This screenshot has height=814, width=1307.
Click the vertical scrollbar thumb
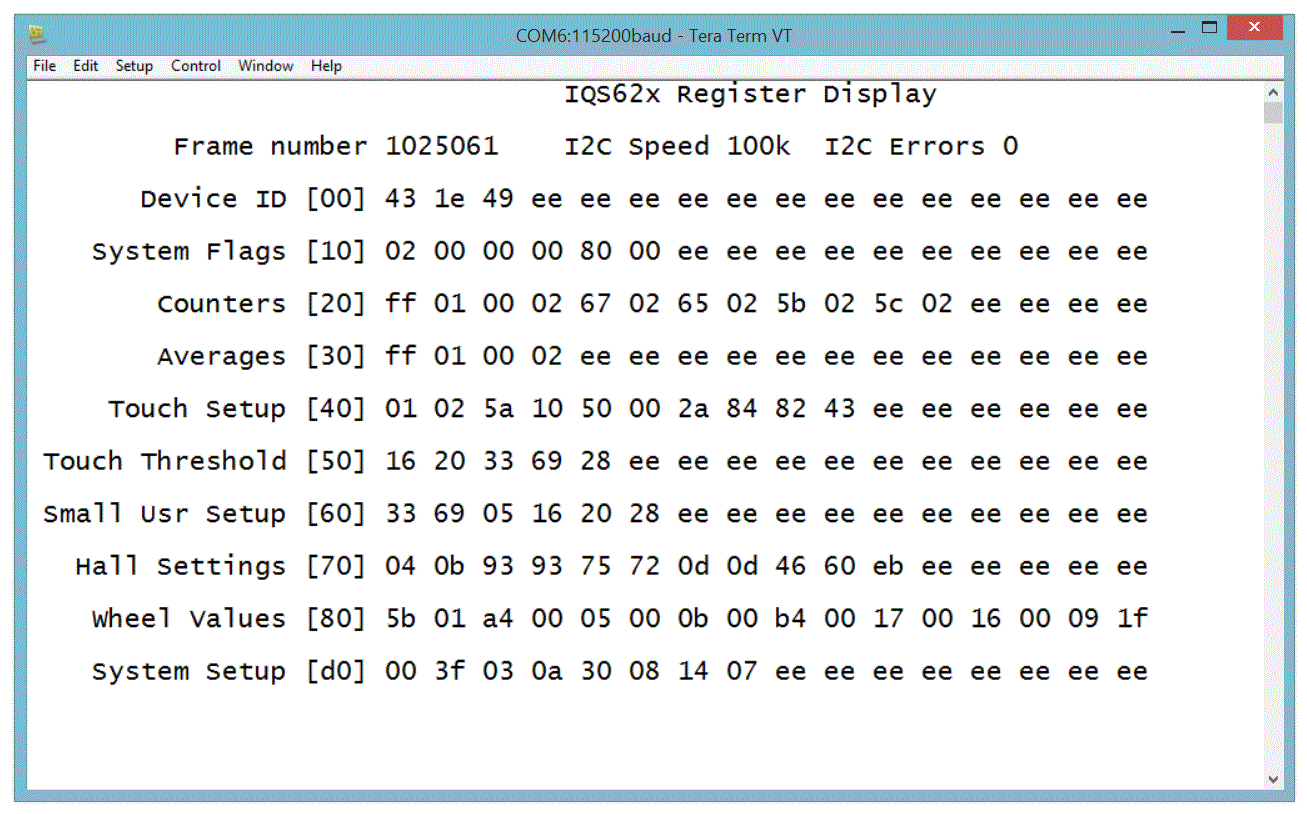[1273, 112]
